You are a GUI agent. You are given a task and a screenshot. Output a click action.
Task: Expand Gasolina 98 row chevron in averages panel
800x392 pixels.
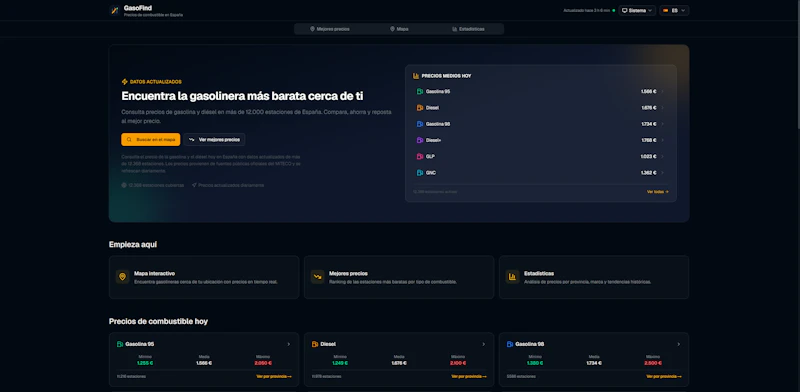click(662, 124)
